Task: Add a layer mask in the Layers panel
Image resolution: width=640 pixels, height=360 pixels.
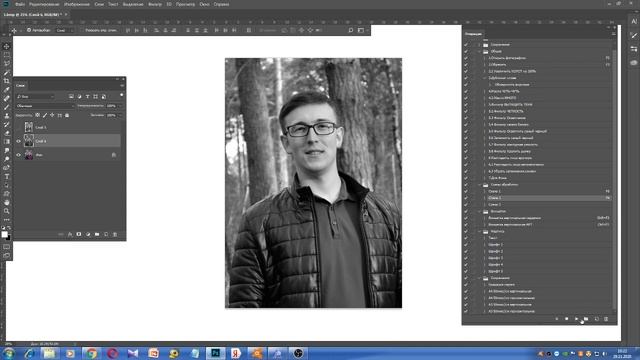Action: click(79, 234)
